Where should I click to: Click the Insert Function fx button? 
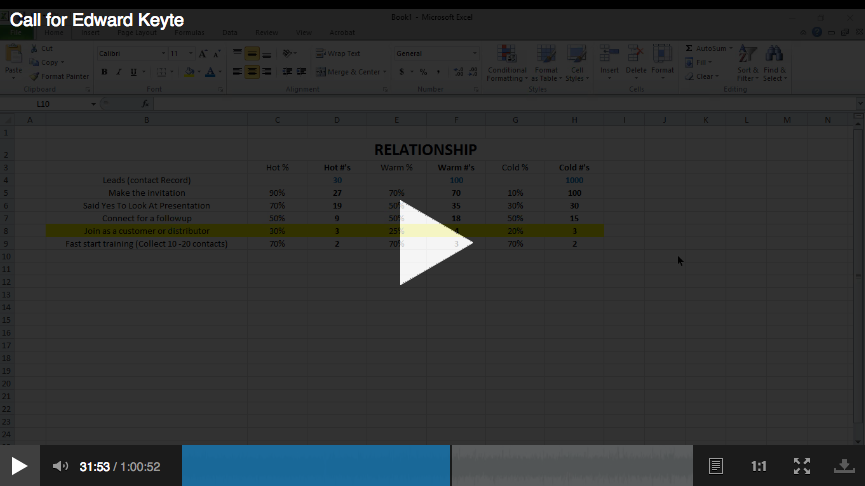(x=145, y=104)
